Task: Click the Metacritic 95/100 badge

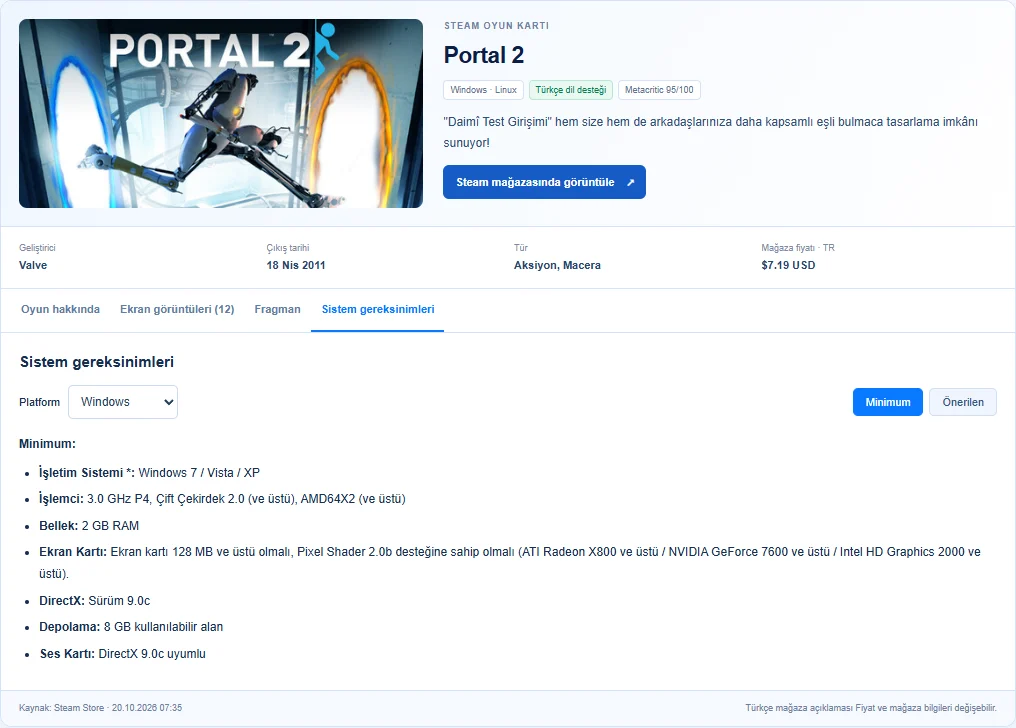Action: coord(659,90)
